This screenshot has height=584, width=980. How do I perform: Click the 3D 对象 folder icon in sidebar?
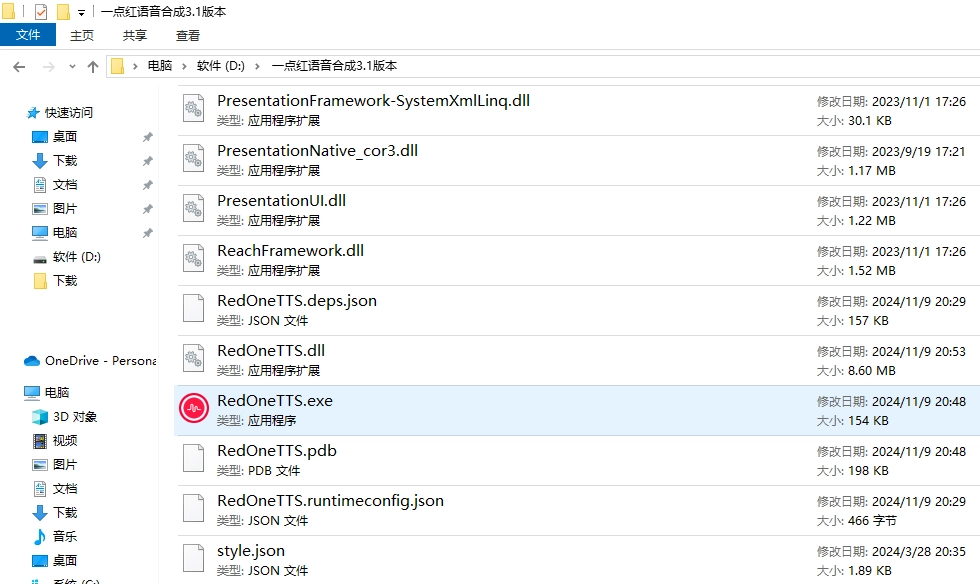click(40, 417)
